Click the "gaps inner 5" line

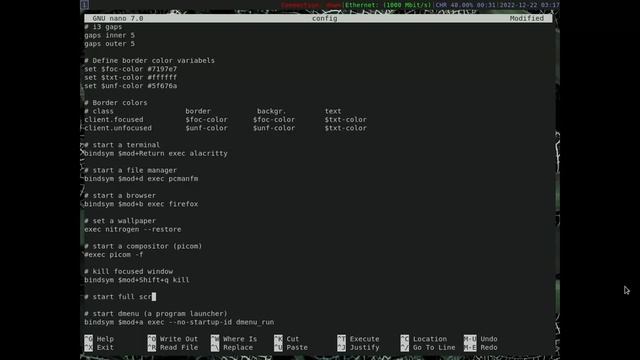pos(109,36)
